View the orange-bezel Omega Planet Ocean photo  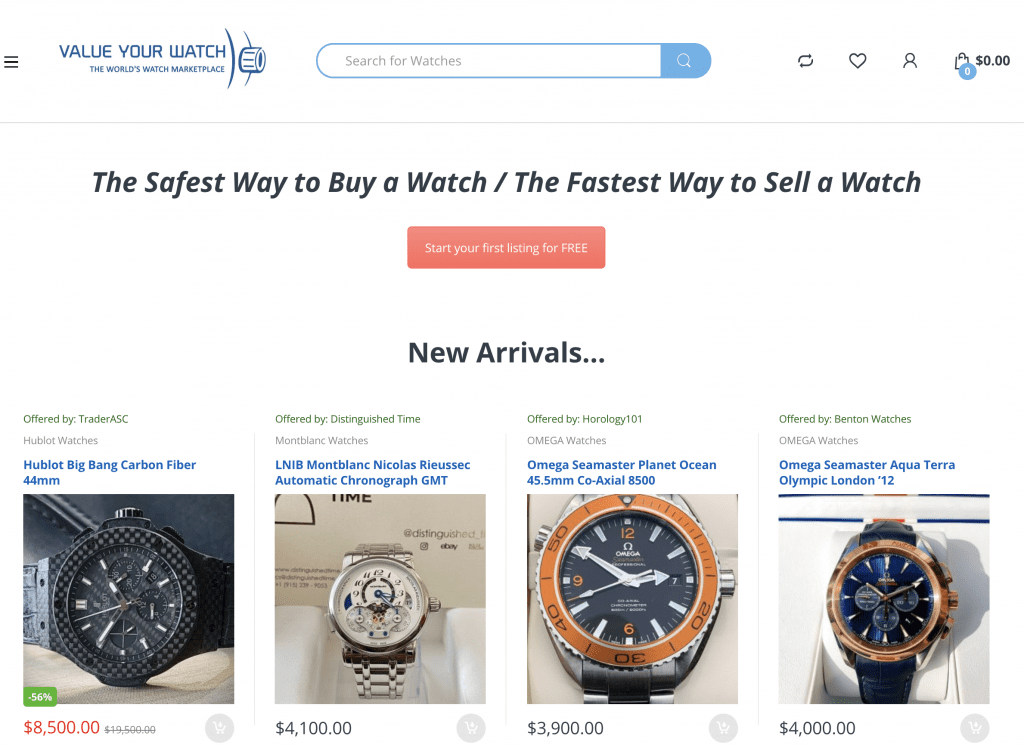click(632, 599)
